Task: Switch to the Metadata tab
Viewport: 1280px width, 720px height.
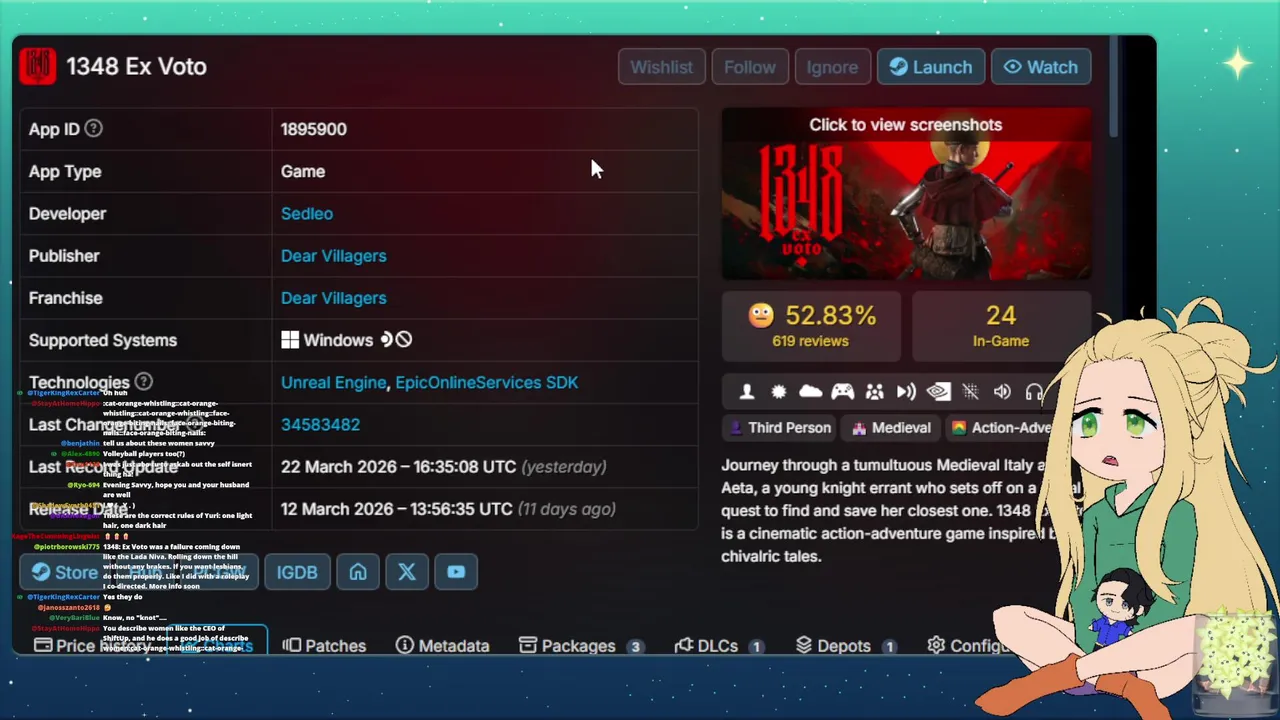Action: click(443, 645)
